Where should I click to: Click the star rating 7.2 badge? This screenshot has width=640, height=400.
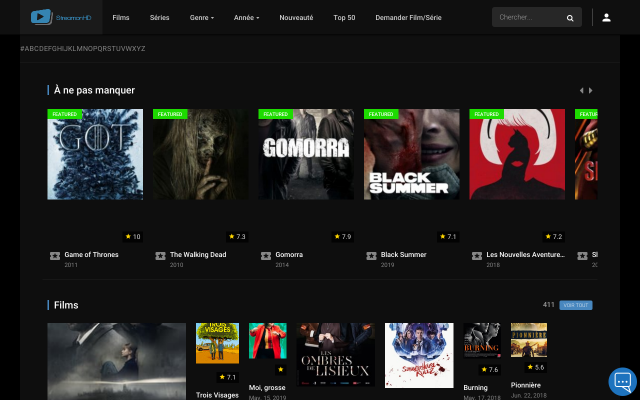[x=553, y=237]
